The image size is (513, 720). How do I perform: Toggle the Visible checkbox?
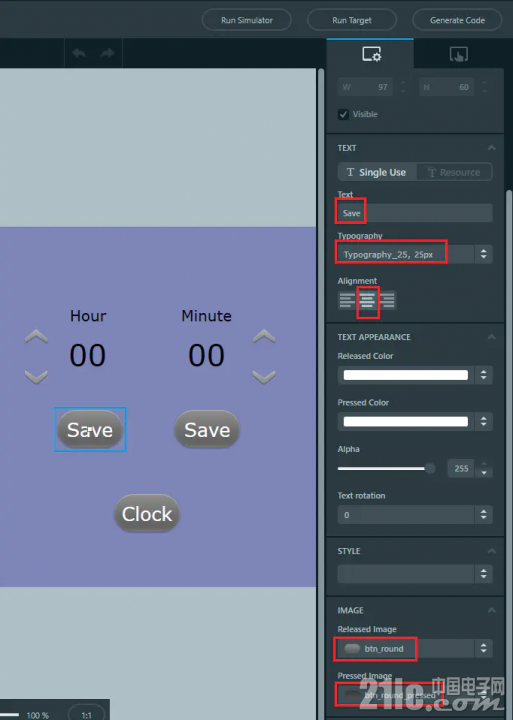[x=343, y=114]
